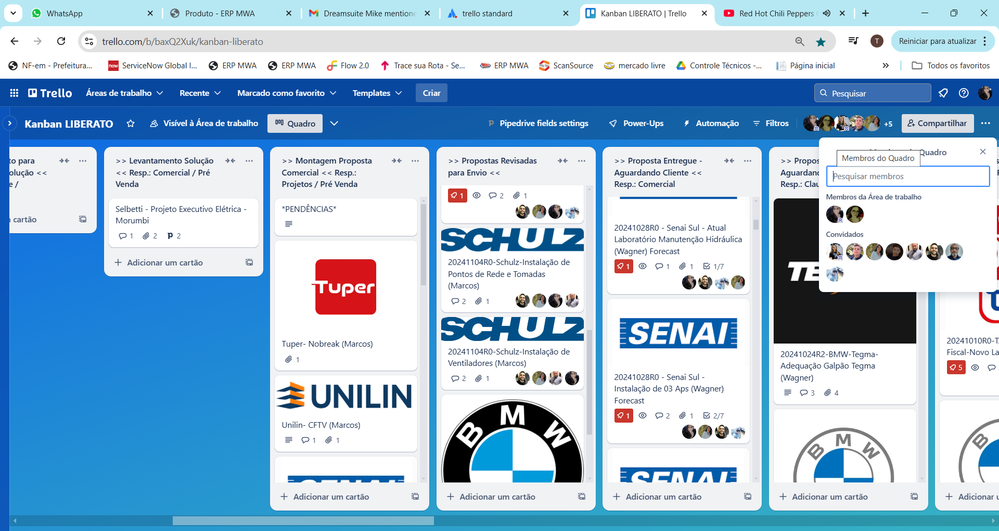Image resolution: width=999 pixels, height=531 pixels.
Task: Show the +5 additional board members
Action: coord(888,124)
